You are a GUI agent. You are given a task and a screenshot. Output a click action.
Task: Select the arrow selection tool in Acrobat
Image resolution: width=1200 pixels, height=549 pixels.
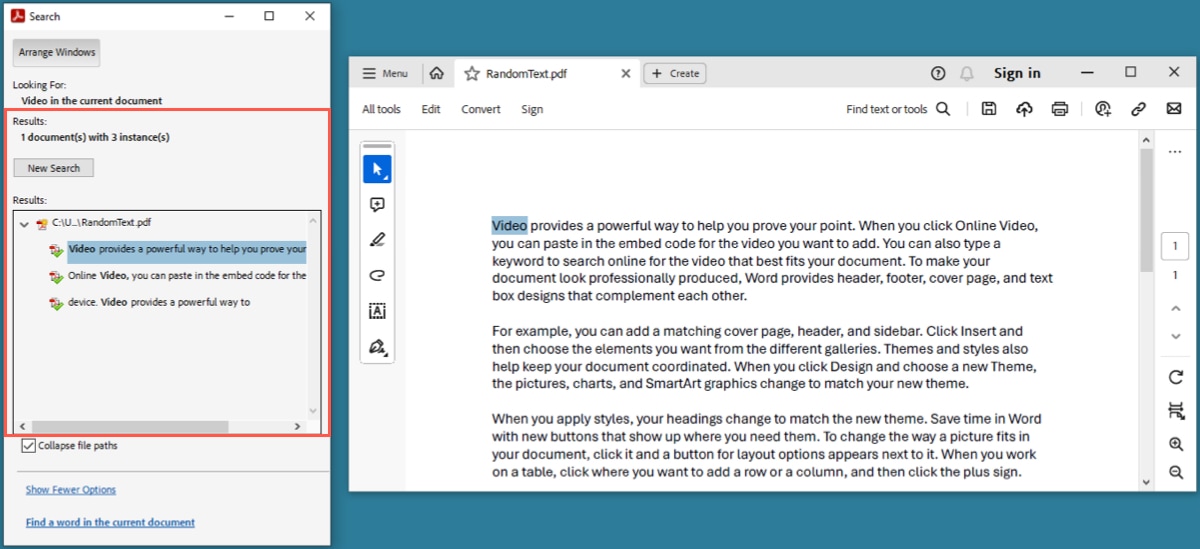(x=377, y=169)
